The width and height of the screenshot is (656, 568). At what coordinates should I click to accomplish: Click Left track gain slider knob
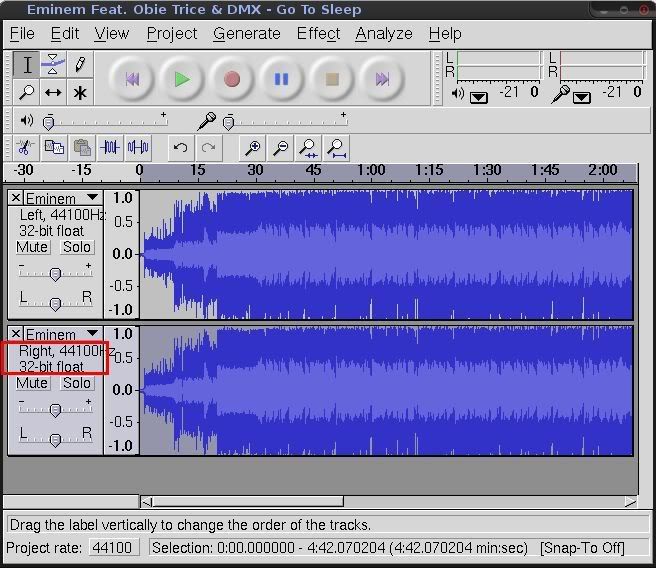point(55,274)
